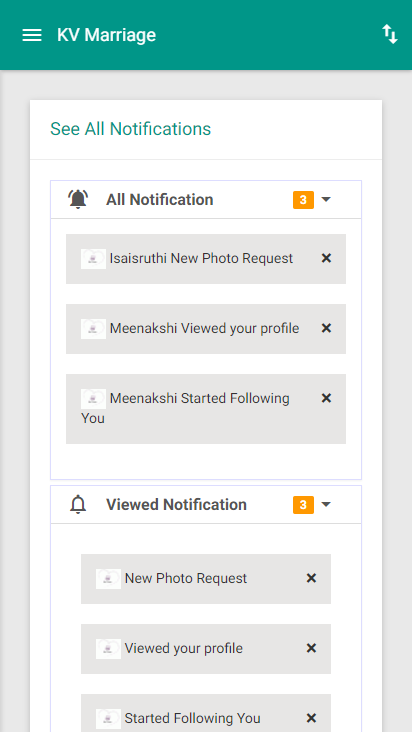The width and height of the screenshot is (412, 732).
Task: Dismiss the Isaisruthi New Photo Request notification
Action: [326, 258]
